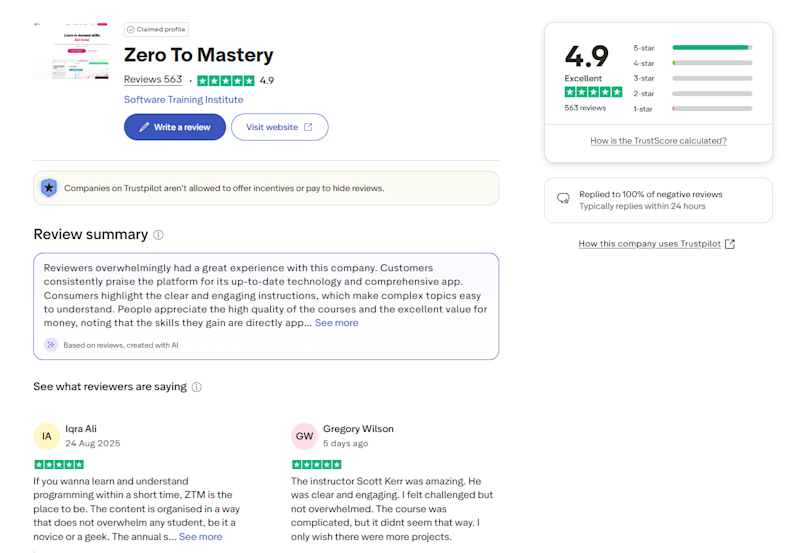Click the 24 Aug 2025 review date
The width and height of the screenshot is (800, 553).
click(x=93, y=443)
